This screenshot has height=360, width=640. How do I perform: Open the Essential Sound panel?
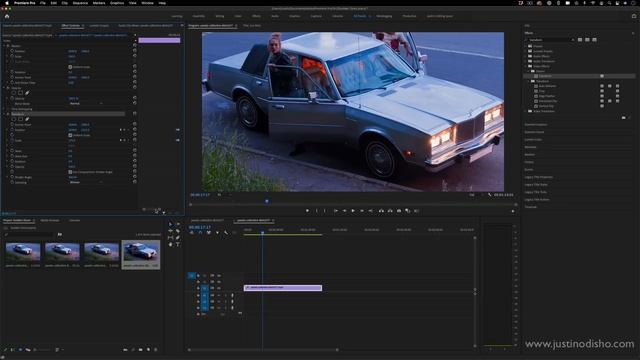(x=534, y=132)
